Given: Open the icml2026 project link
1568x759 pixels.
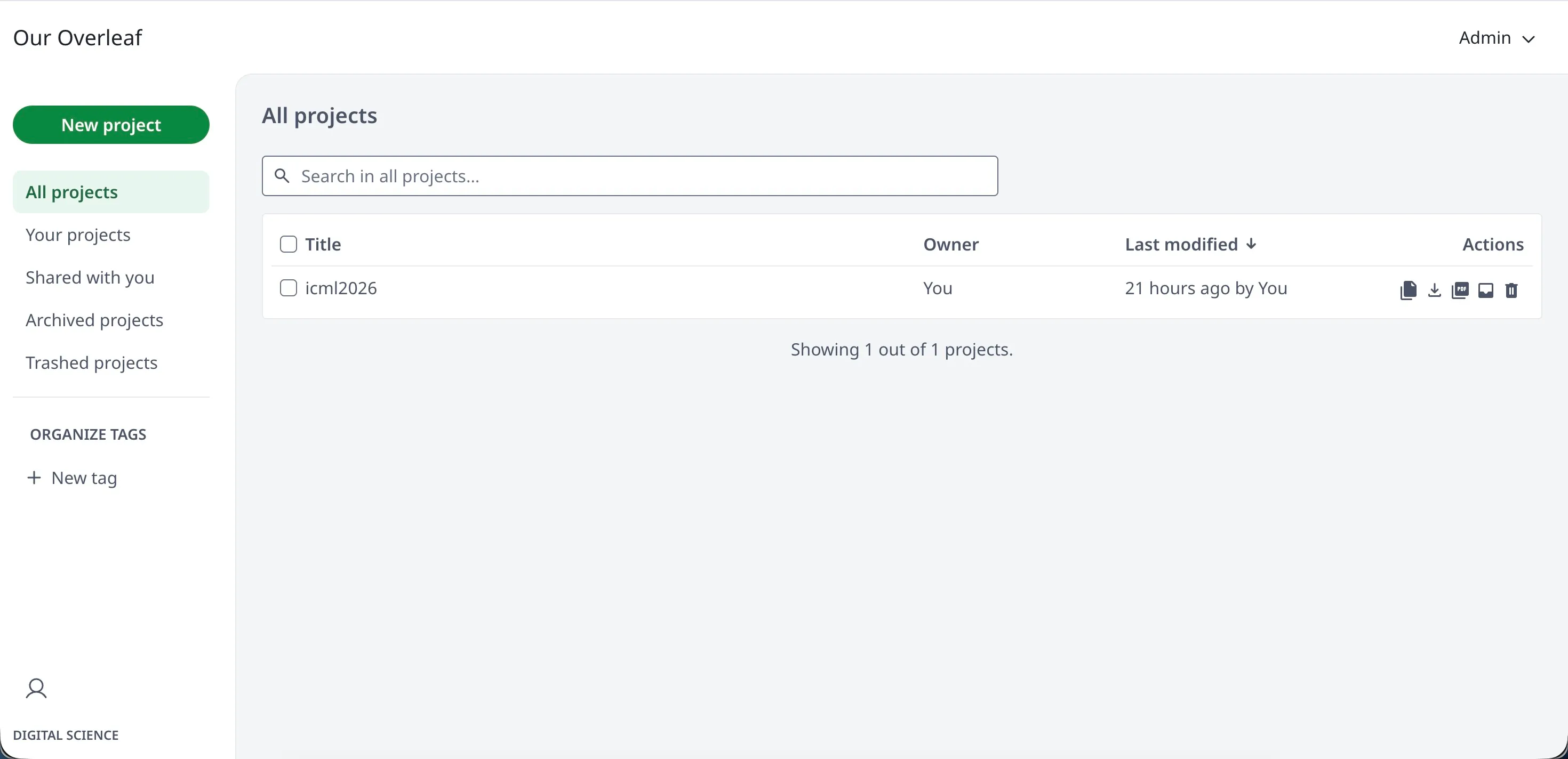Looking at the screenshot, I should [x=341, y=288].
